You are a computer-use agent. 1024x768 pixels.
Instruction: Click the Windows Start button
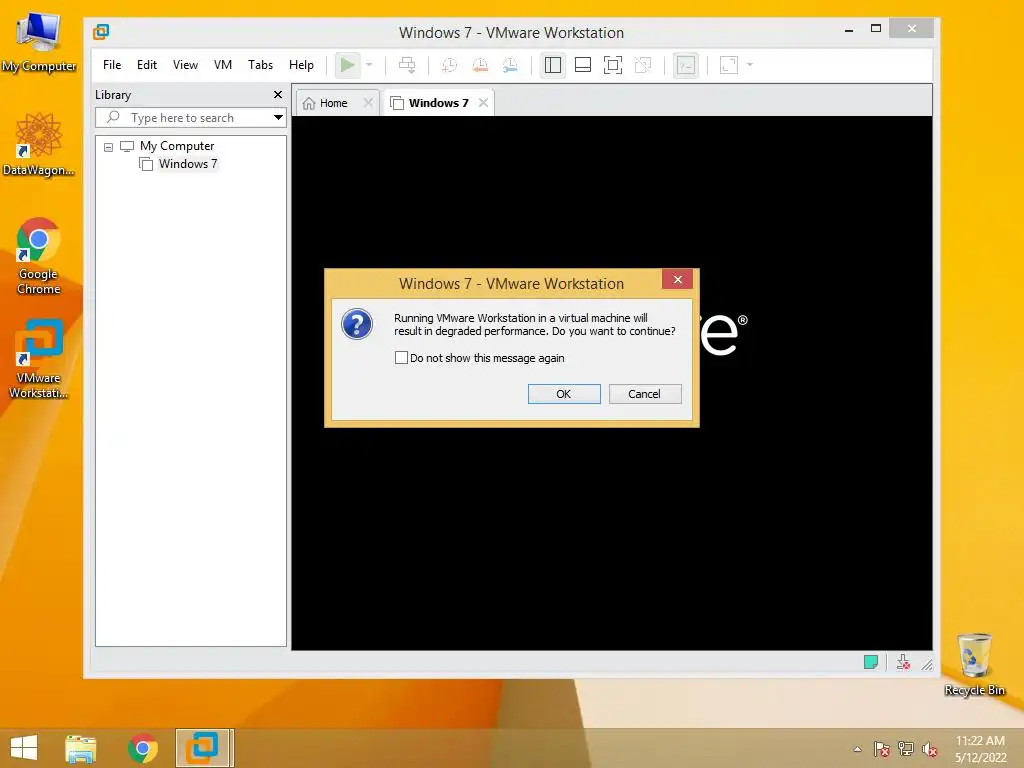tap(24, 748)
